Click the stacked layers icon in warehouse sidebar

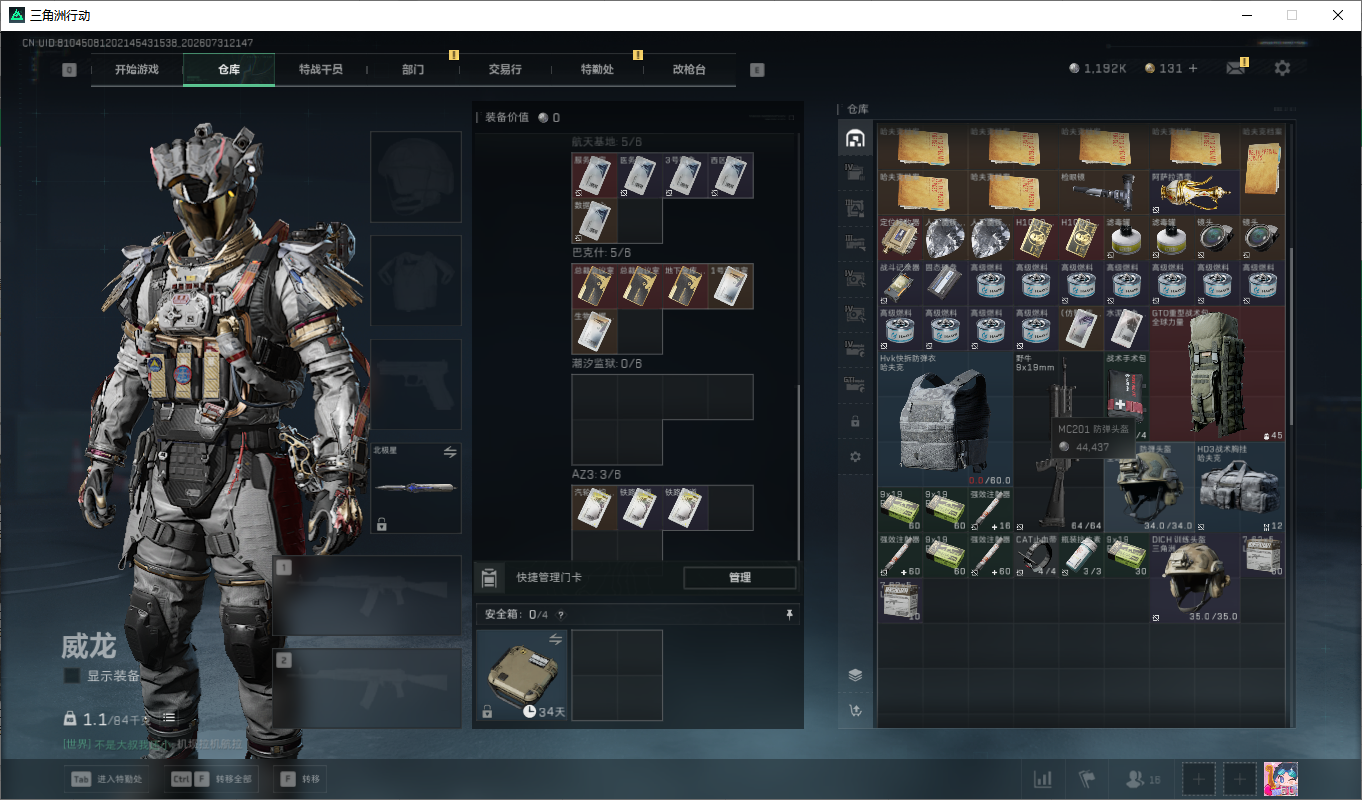[x=855, y=675]
